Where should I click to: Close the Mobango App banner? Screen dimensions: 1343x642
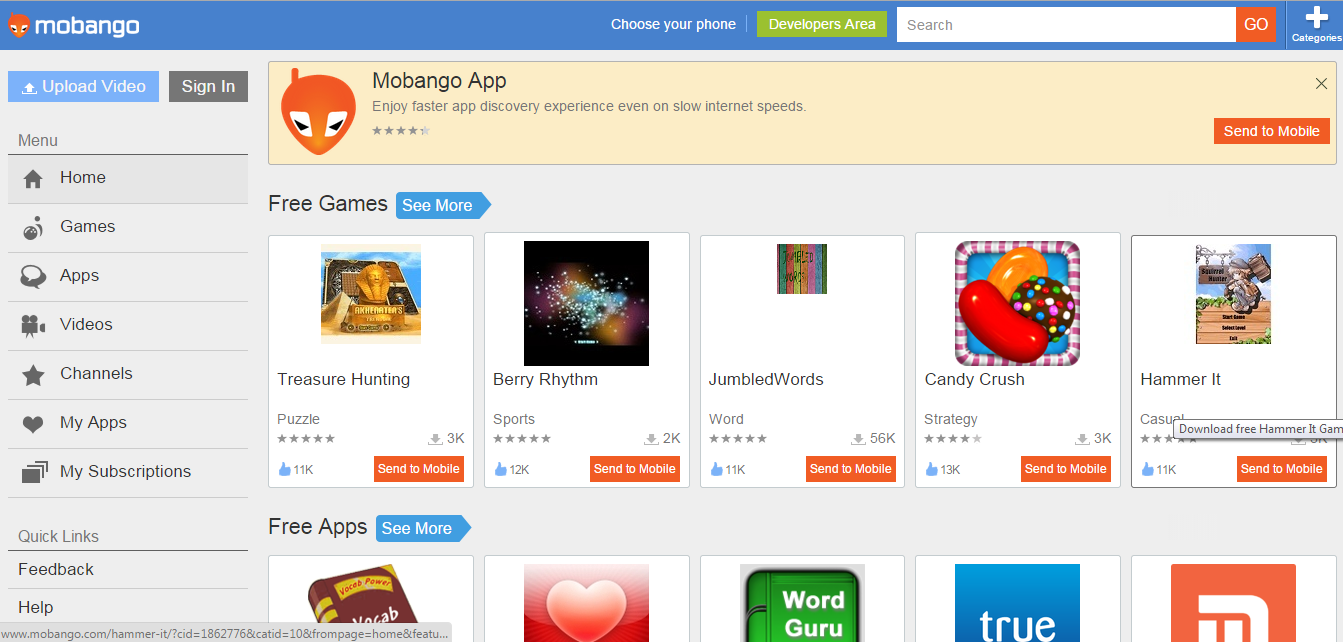(x=1321, y=84)
